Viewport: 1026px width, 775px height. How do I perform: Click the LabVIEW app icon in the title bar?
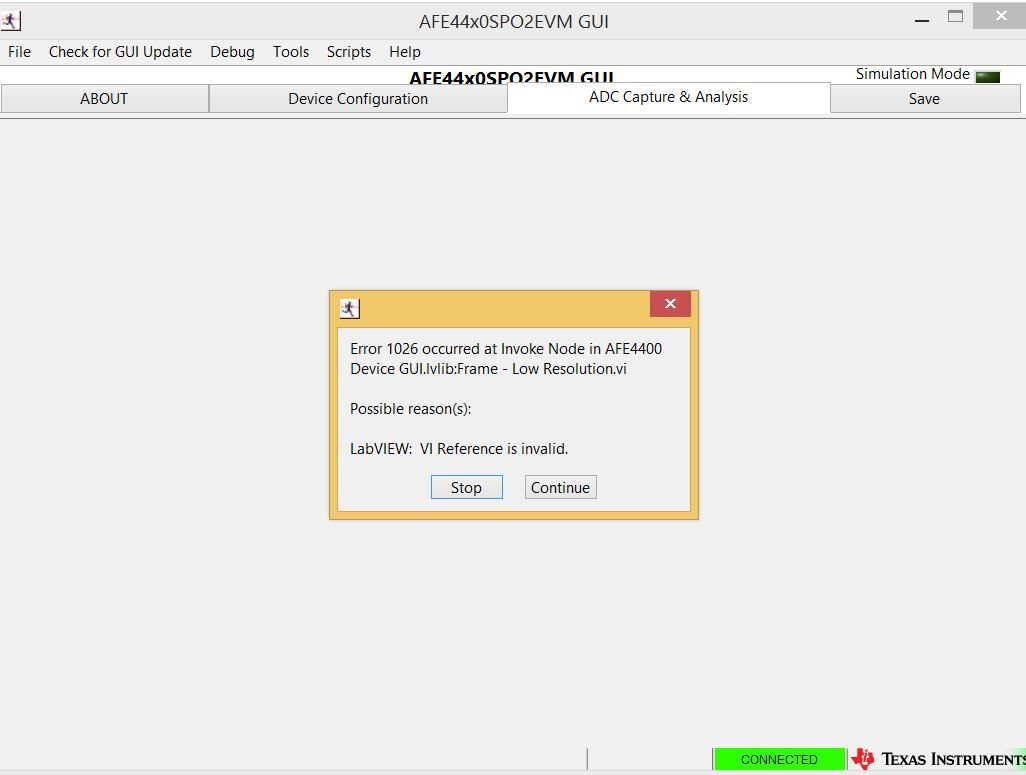(x=10, y=21)
